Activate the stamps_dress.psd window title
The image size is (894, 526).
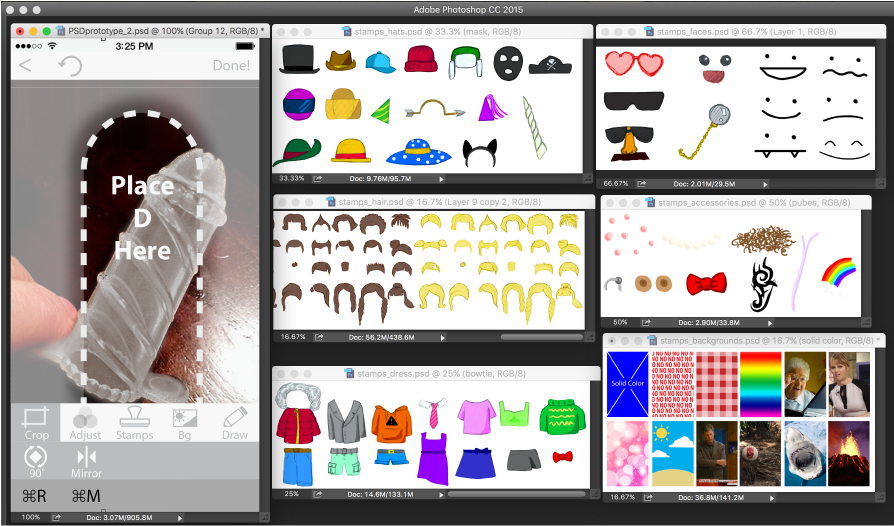442,374
